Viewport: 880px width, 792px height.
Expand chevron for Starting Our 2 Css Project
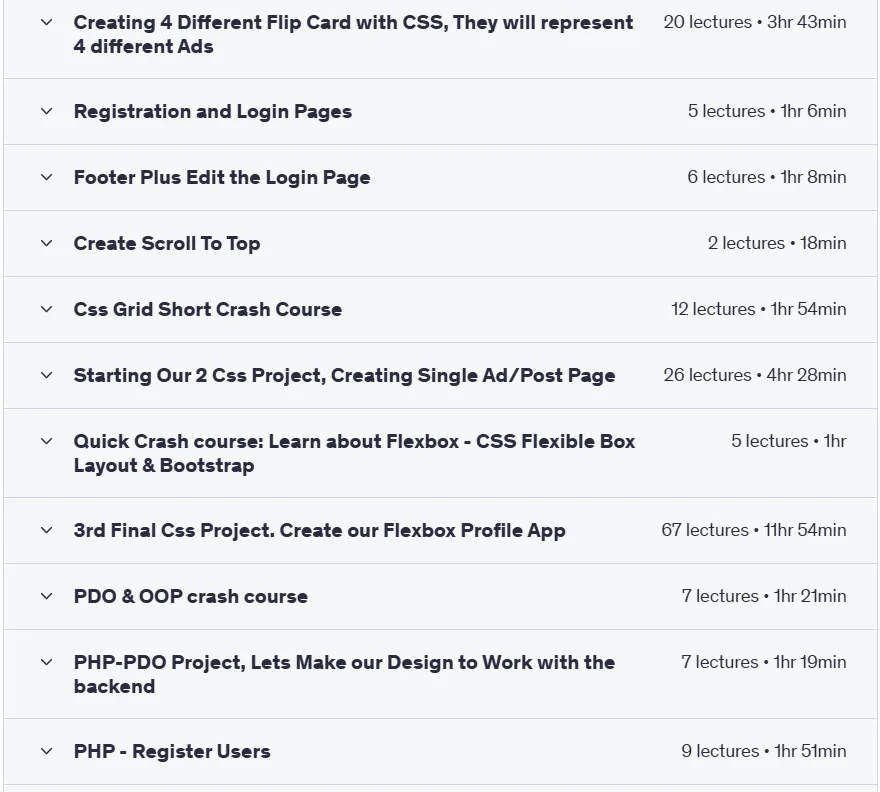point(47,375)
